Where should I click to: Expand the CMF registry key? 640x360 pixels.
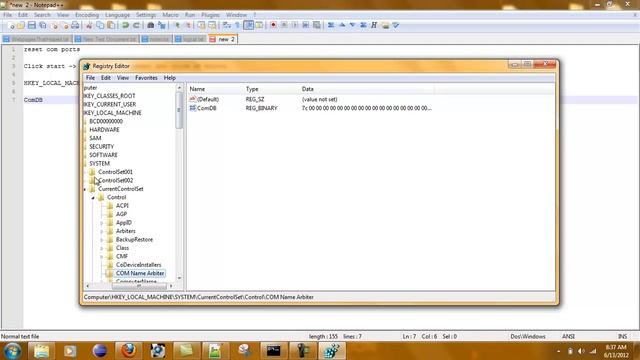pos(102,257)
